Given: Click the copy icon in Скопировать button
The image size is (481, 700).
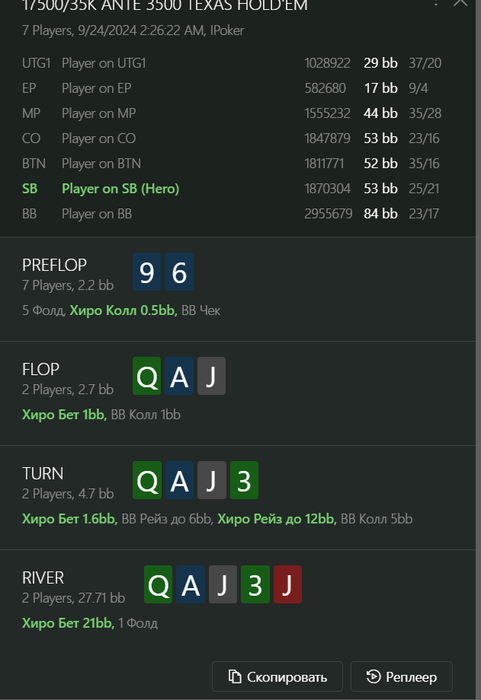Looking at the screenshot, I should click(234, 676).
